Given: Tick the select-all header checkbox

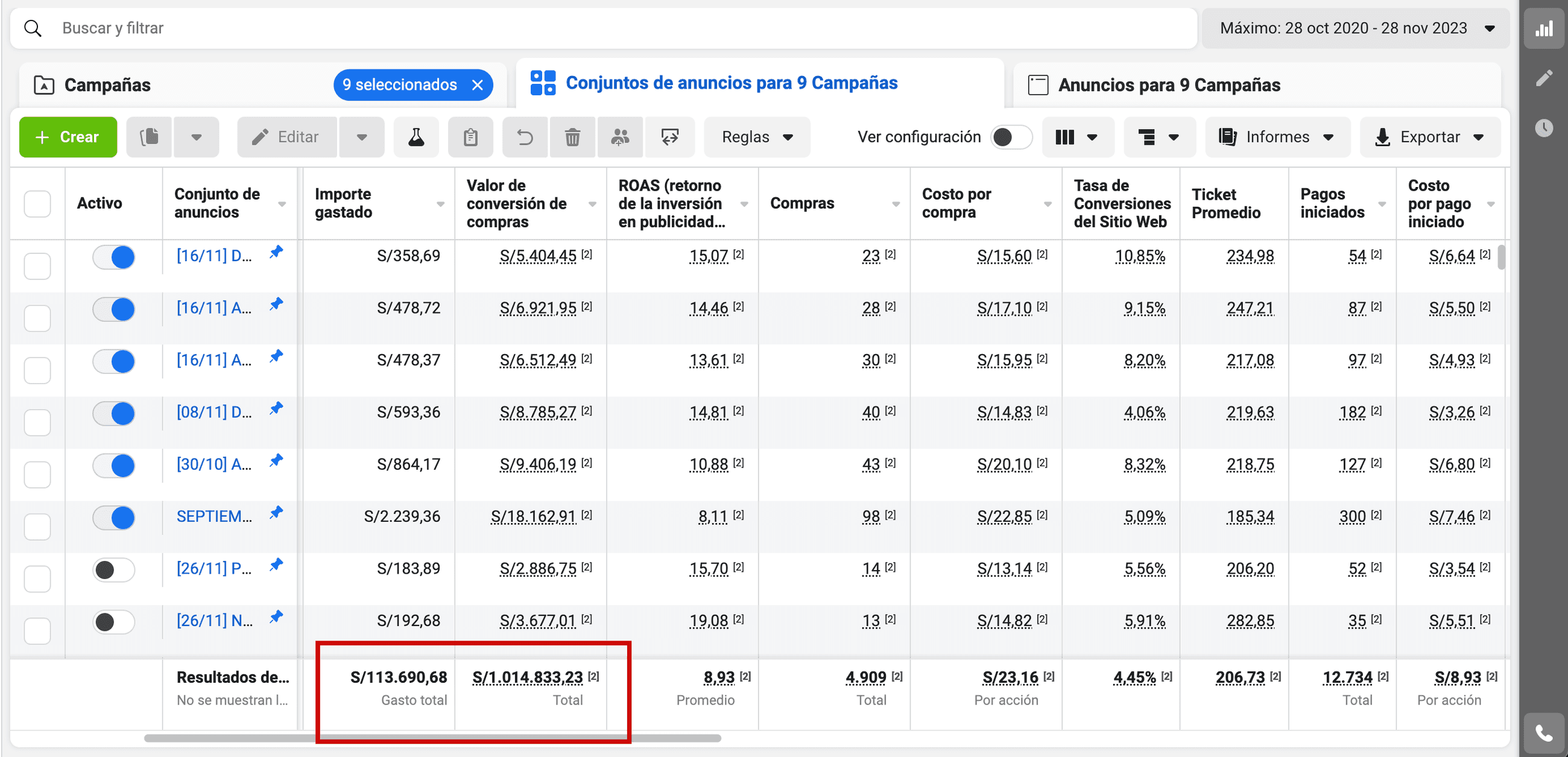Looking at the screenshot, I should tap(37, 203).
